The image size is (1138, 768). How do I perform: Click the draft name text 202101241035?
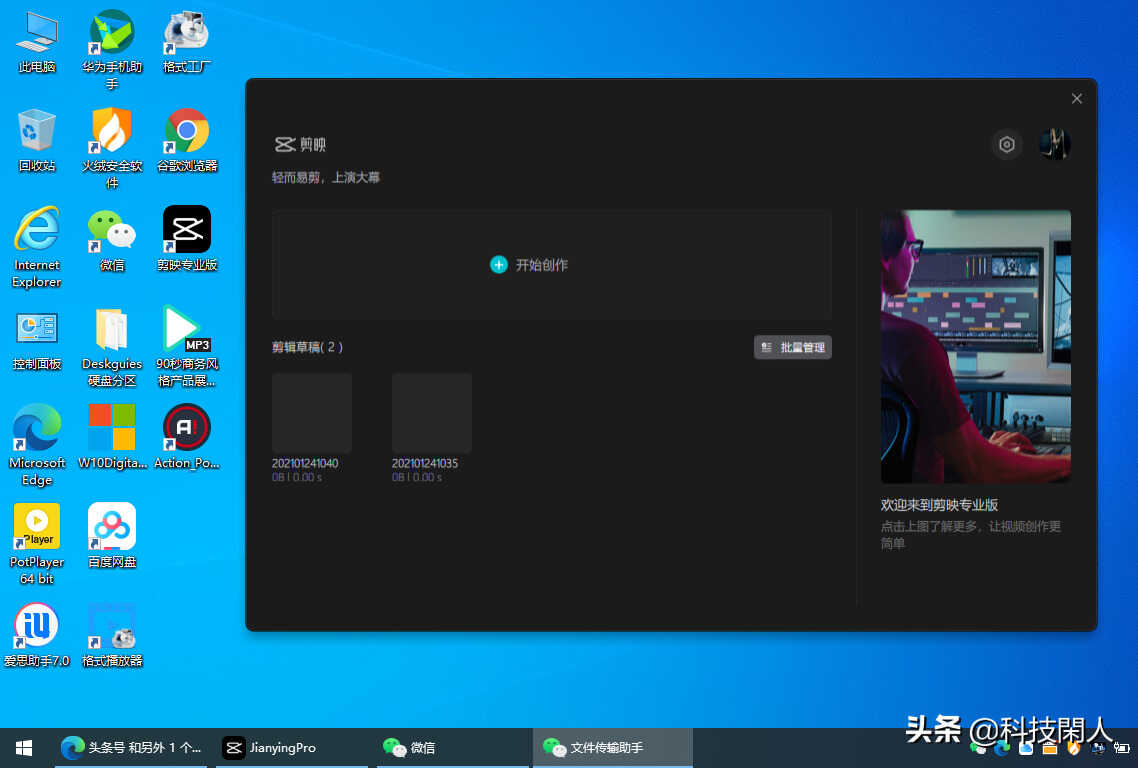pyautogui.click(x=425, y=463)
